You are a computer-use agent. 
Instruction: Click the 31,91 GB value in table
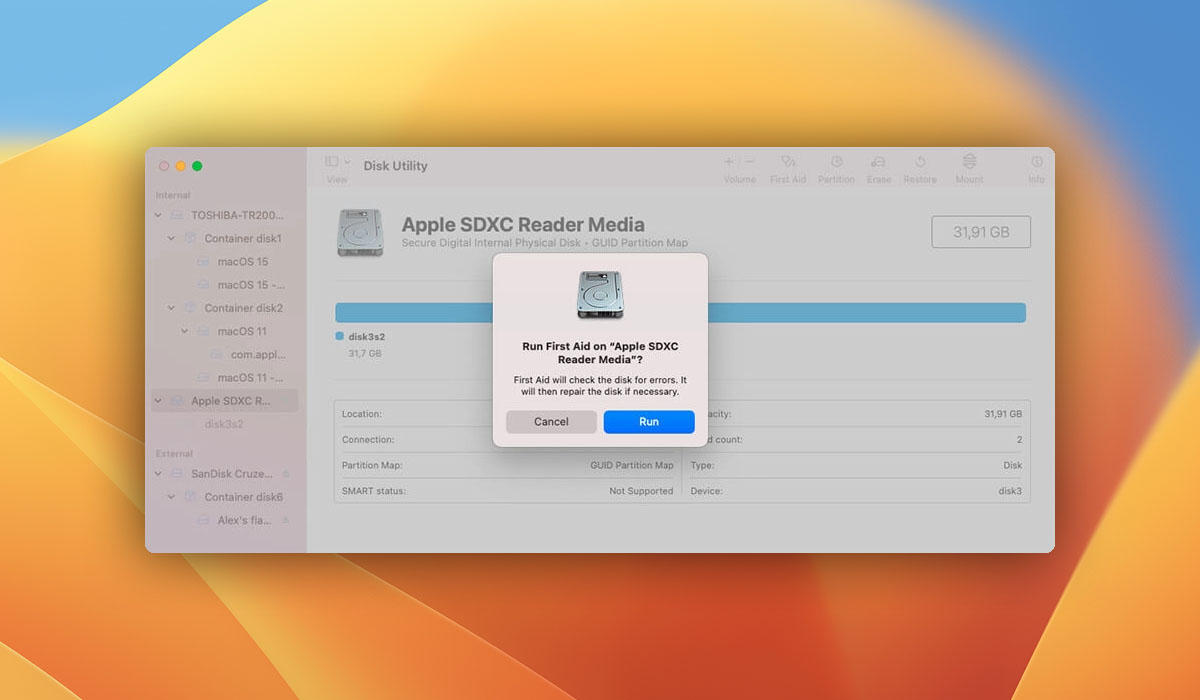pos(1003,414)
